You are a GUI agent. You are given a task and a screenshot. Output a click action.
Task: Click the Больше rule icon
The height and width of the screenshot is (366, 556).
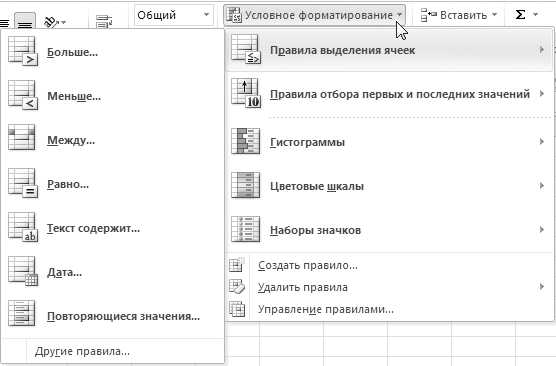click(x=23, y=52)
